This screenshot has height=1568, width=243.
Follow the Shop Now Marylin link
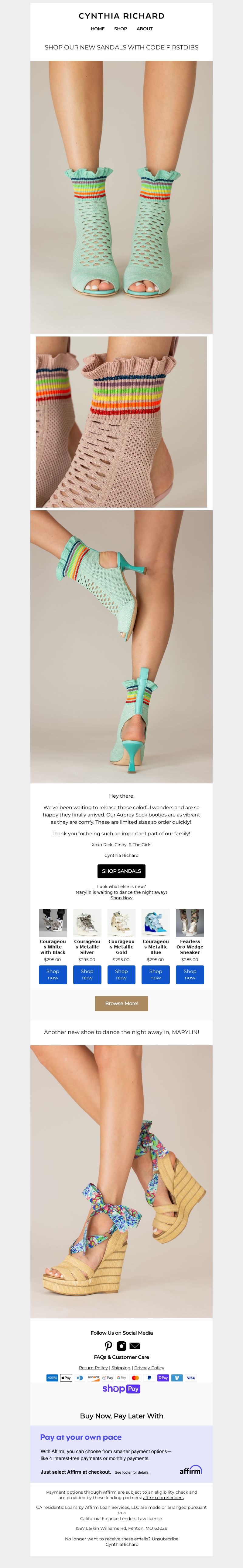coord(121,898)
